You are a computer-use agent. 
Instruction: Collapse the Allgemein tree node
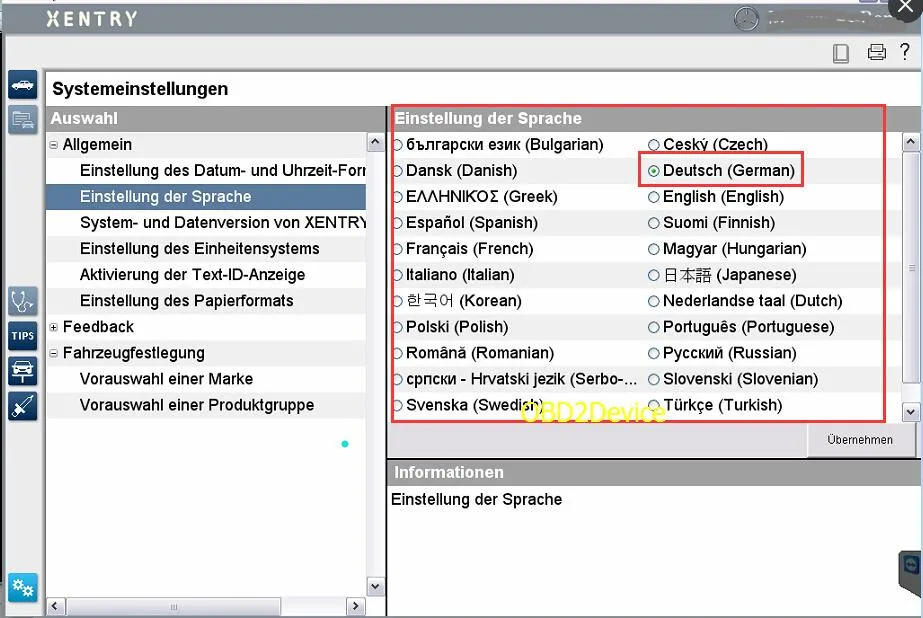click(54, 145)
